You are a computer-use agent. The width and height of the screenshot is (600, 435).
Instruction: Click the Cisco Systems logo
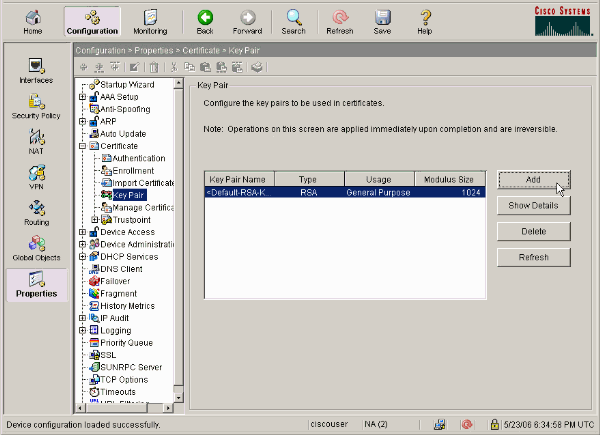562,21
